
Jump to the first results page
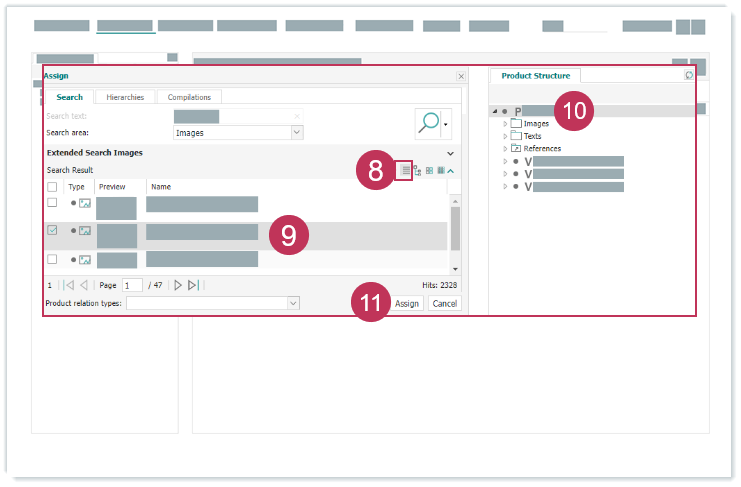69,285
